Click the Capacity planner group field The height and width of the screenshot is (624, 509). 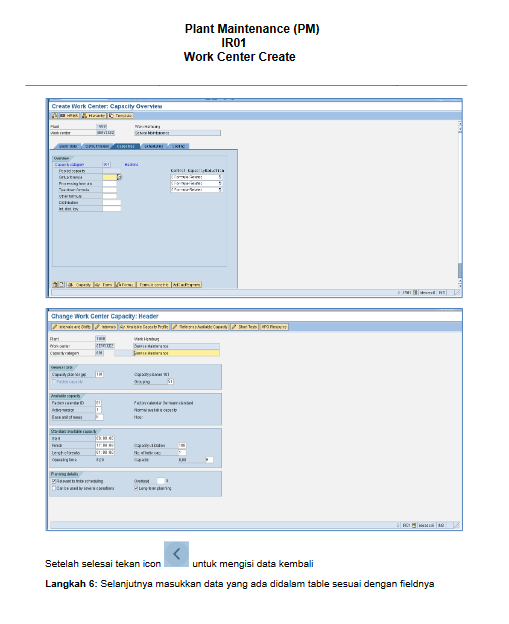click(99, 374)
